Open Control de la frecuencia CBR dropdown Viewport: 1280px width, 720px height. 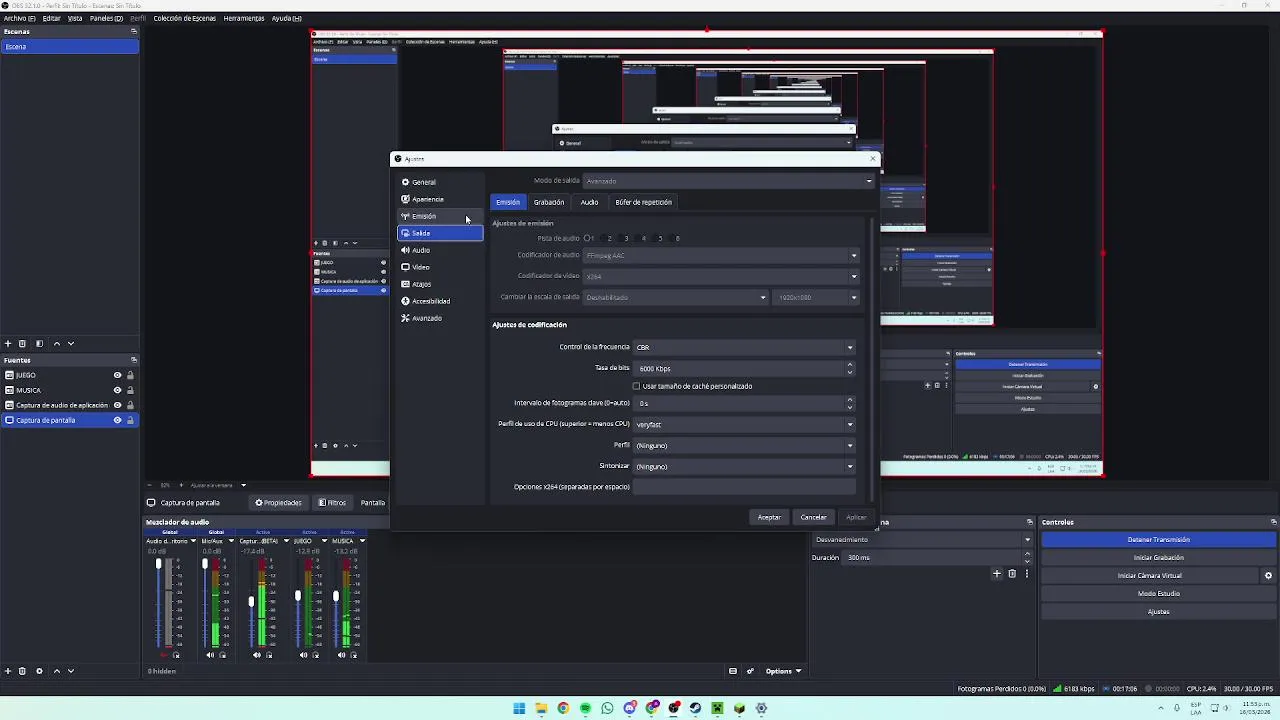[745, 347]
